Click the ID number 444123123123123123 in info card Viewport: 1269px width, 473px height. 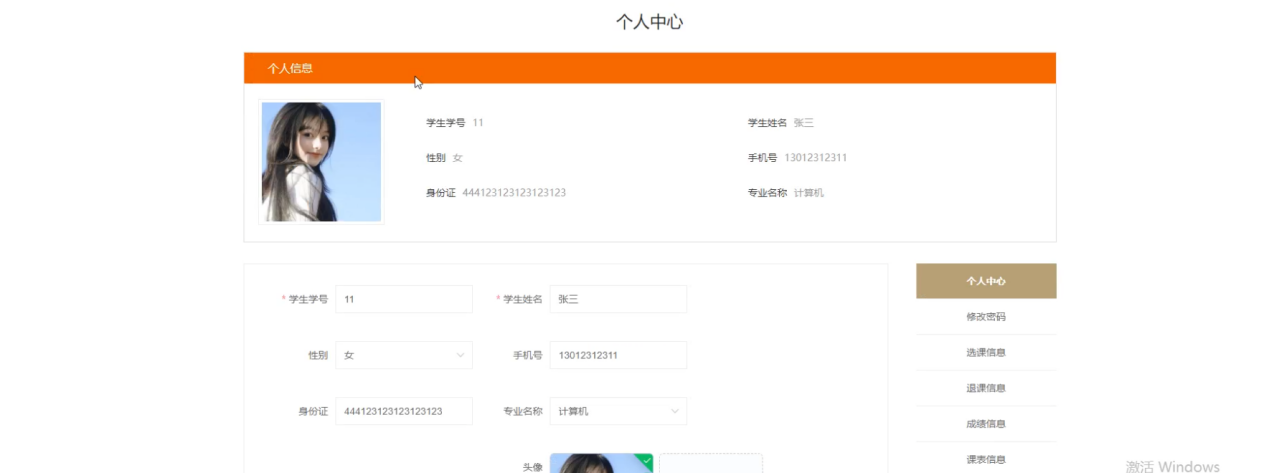click(x=514, y=193)
